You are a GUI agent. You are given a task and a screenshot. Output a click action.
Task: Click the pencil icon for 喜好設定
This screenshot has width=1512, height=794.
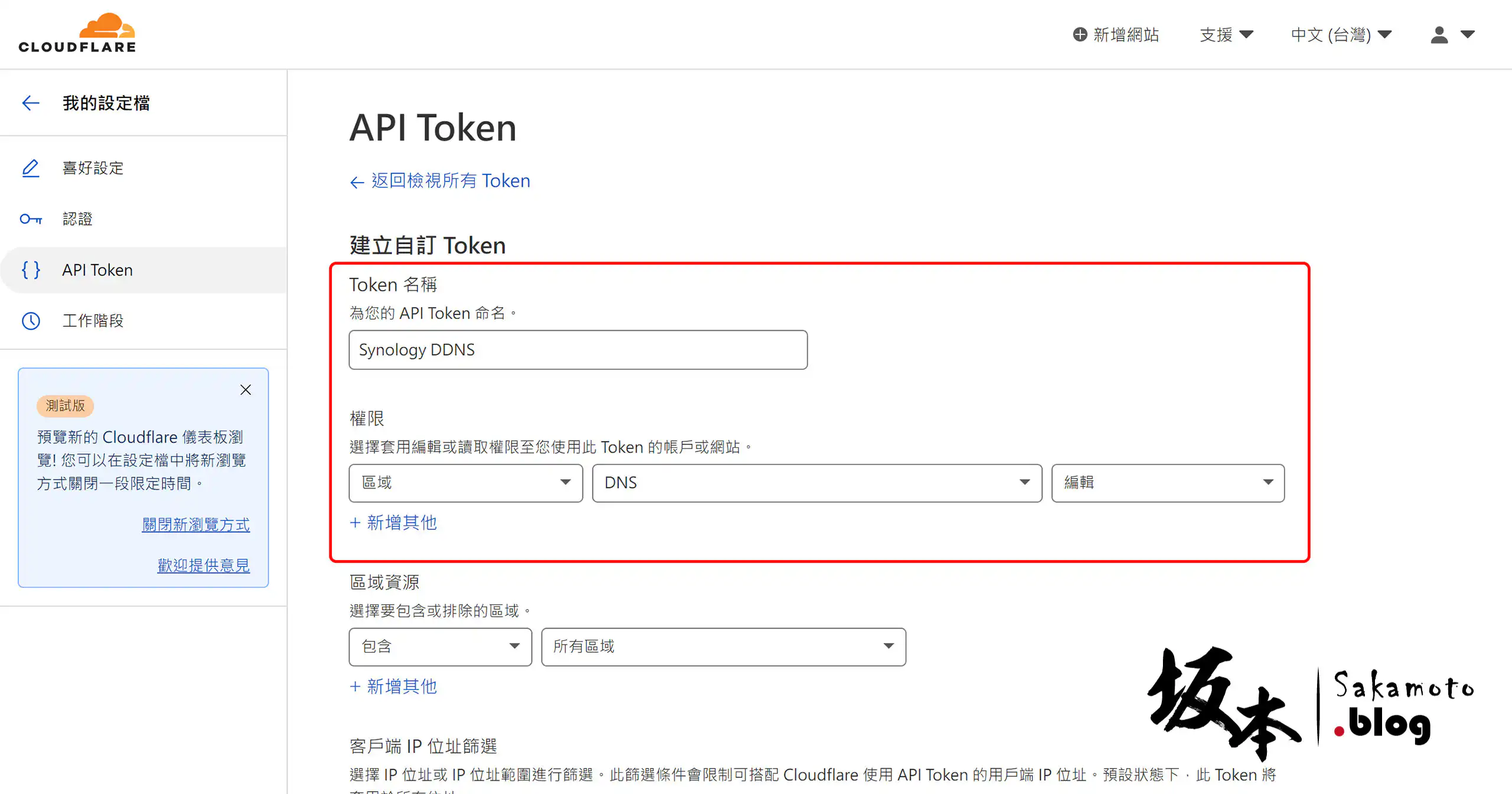point(31,168)
